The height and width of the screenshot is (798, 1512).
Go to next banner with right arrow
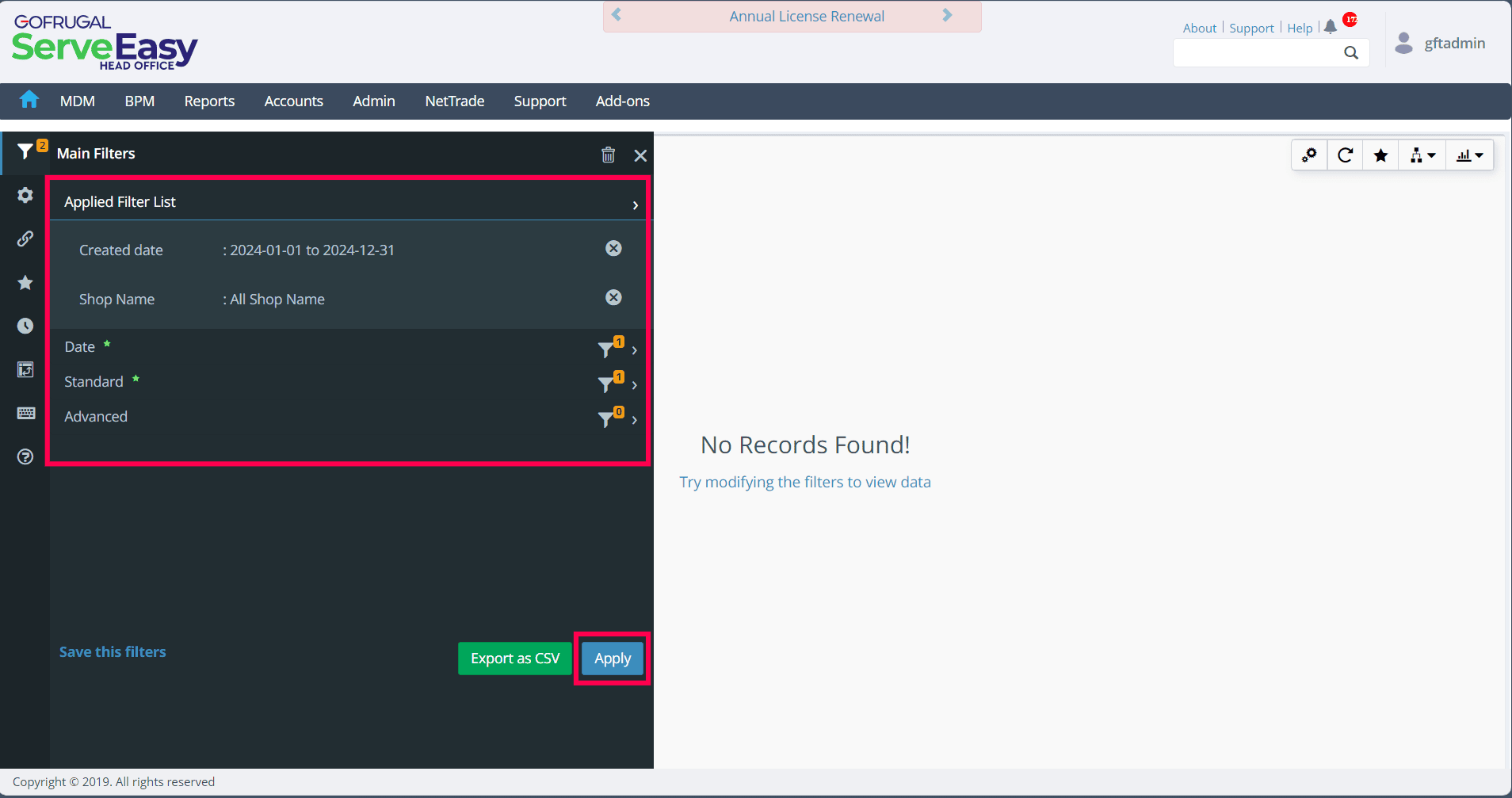[x=947, y=15]
